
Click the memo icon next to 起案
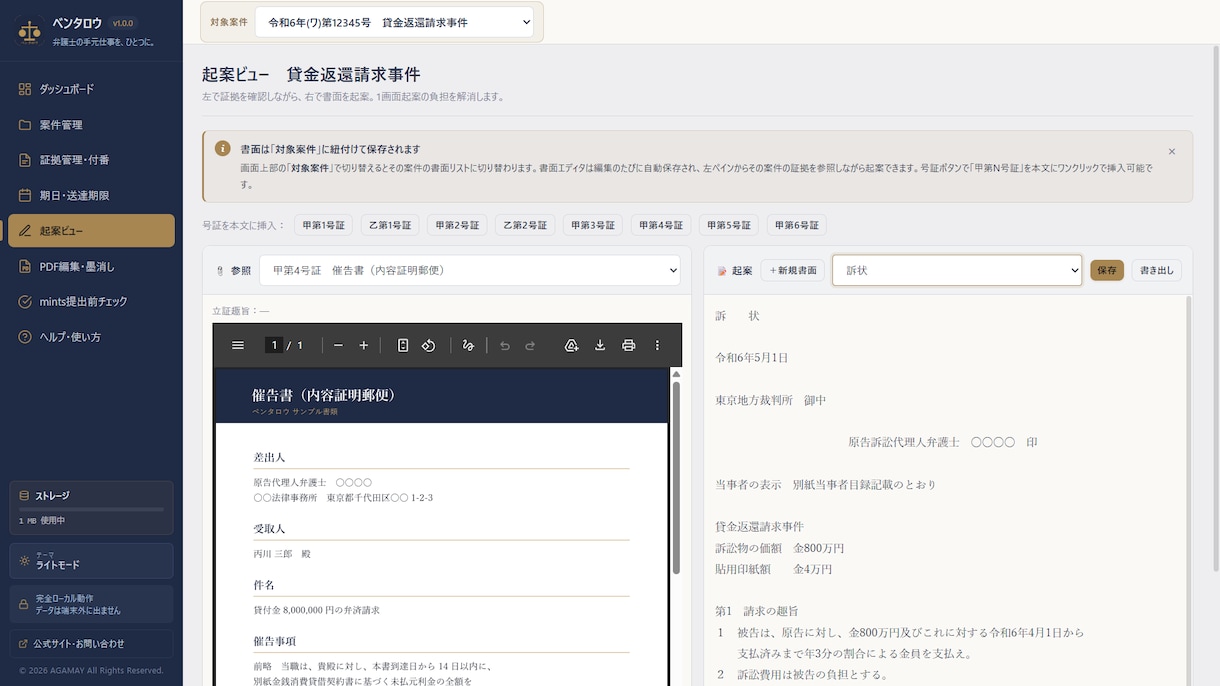pos(722,271)
